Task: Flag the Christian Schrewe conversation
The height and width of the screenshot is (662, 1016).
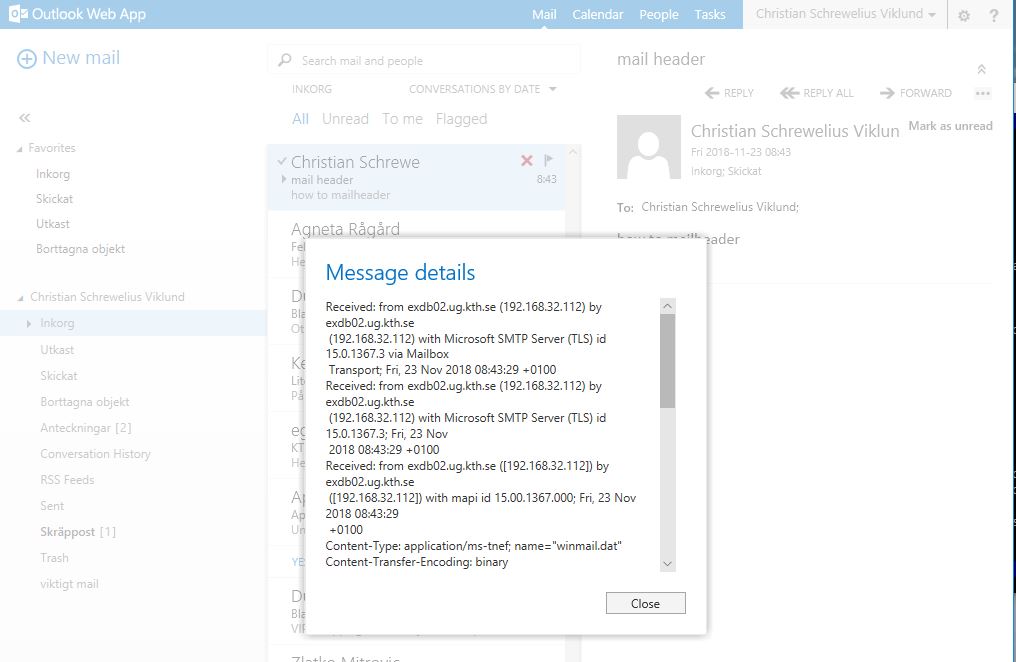Action: pyautogui.click(x=549, y=160)
